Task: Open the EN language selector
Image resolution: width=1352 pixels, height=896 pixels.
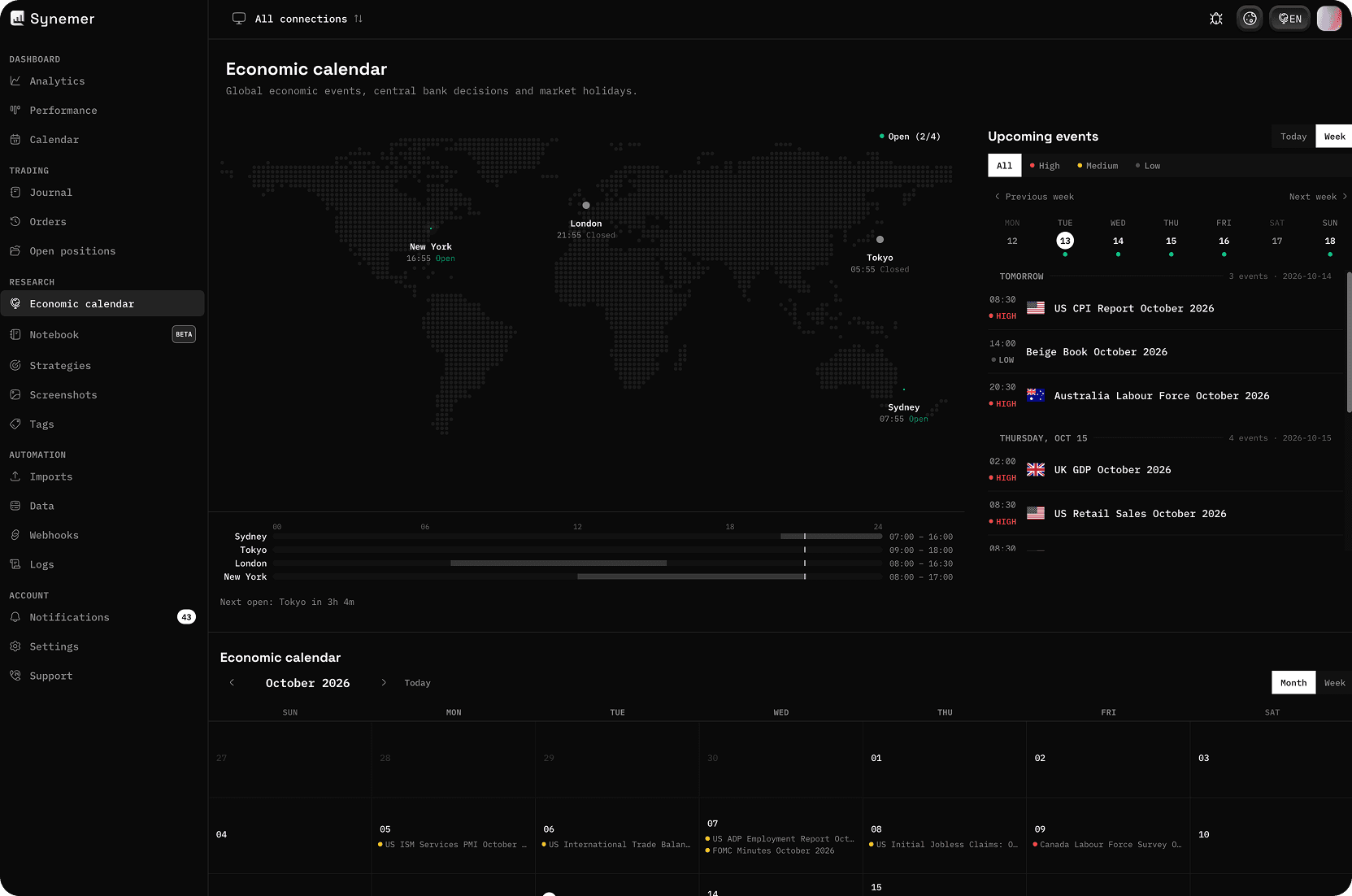Action: click(1290, 19)
